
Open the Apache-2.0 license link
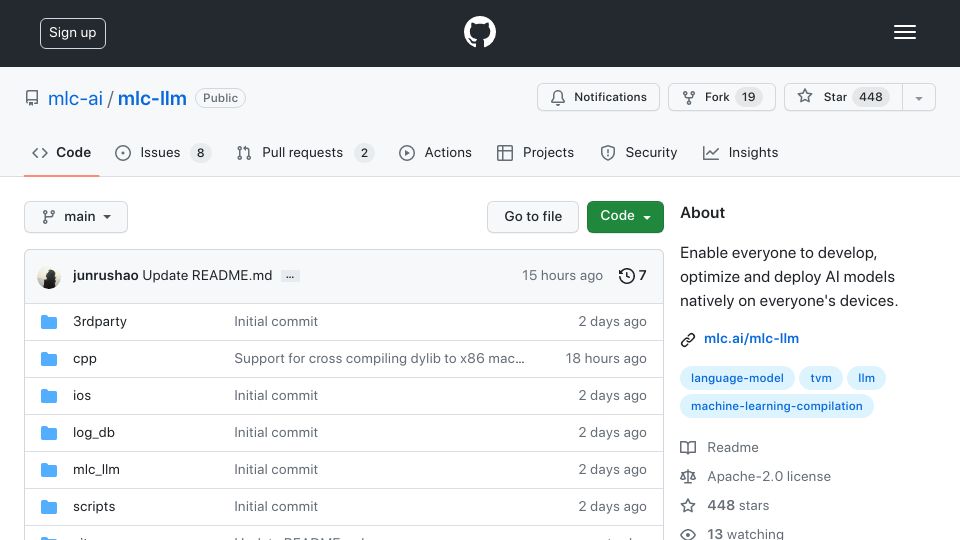(756, 476)
